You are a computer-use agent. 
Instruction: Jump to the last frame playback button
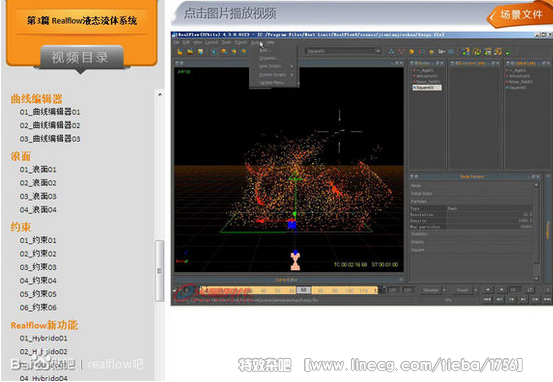(x=547, y=299)
